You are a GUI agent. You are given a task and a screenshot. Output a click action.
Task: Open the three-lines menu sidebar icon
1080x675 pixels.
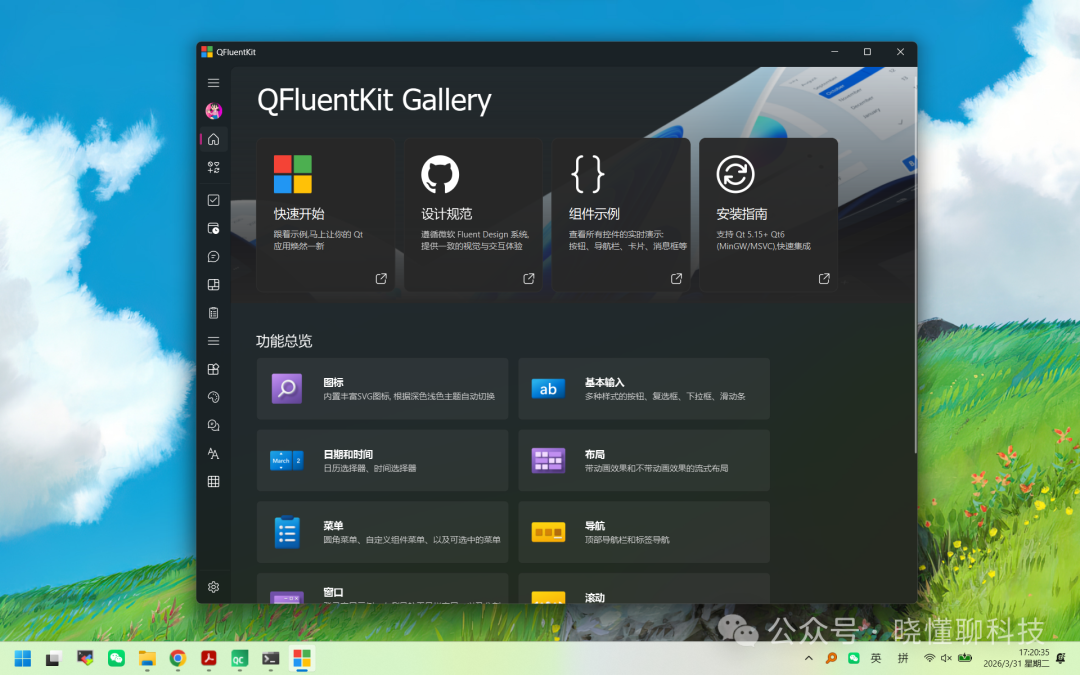(x=214, y=341)
